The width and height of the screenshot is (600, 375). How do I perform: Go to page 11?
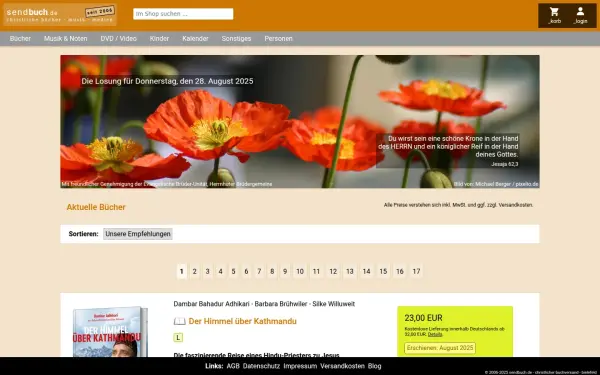(316, 271)
